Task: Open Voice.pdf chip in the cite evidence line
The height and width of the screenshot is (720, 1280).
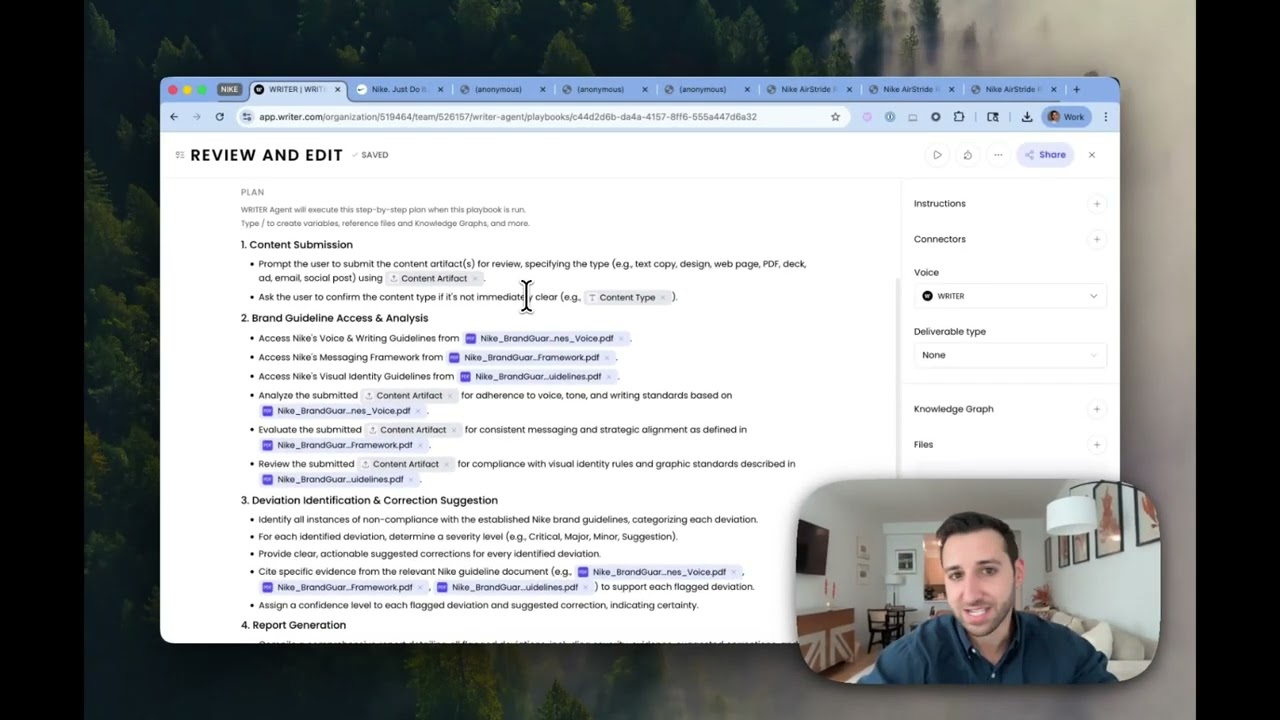Action: (x=657, y=572)
